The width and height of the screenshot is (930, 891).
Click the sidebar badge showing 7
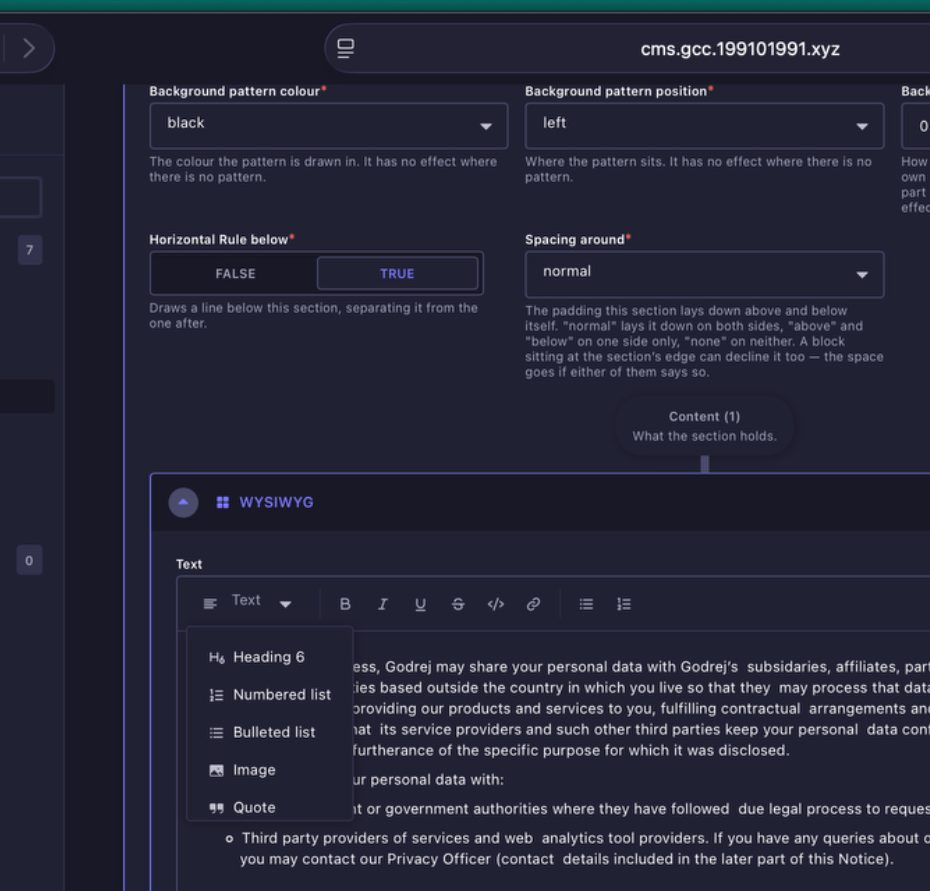30,250
